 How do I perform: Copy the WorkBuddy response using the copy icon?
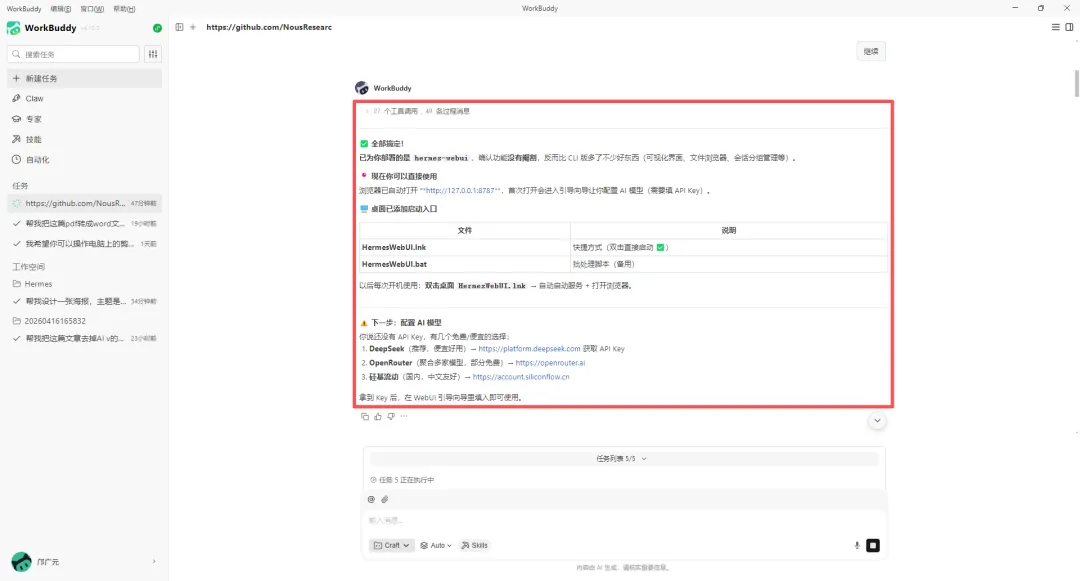tap(364, 416)
